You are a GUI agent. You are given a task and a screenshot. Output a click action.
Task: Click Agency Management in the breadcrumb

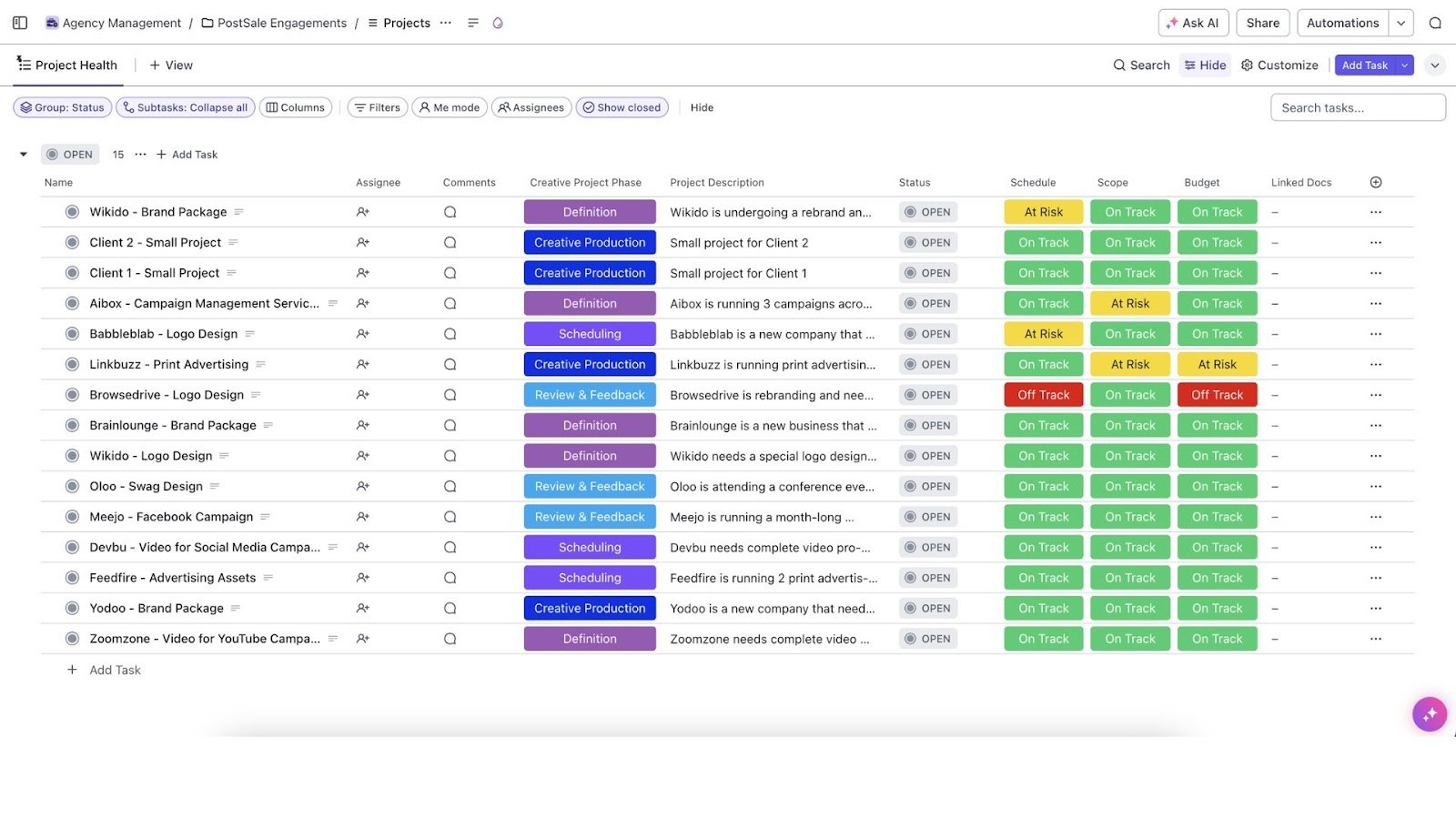point(121,23)
